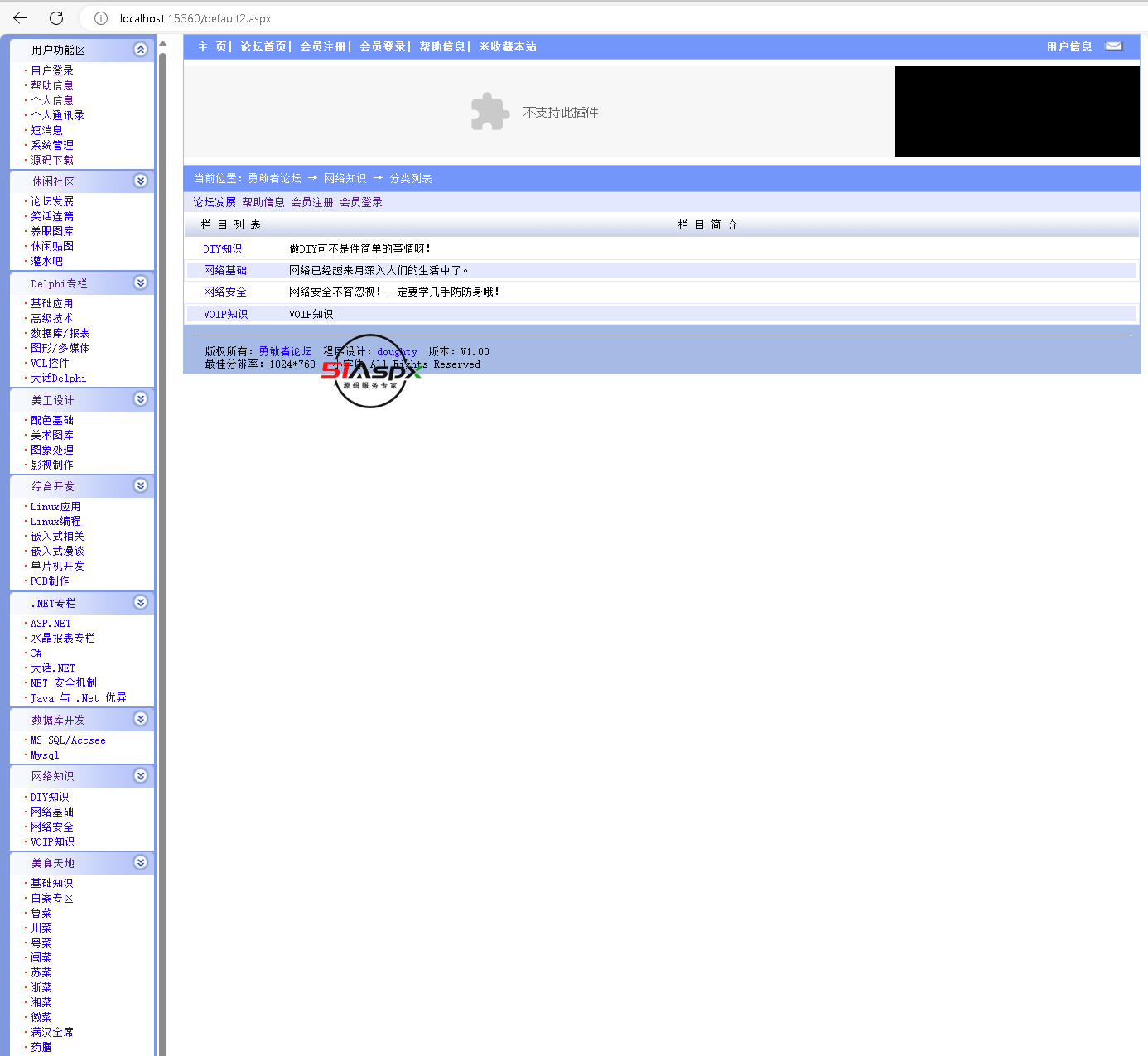Viewport: 1148px width, 1056px height.
Task: Click the unsupported plugin puzzle icon
Action: [490, 112]
